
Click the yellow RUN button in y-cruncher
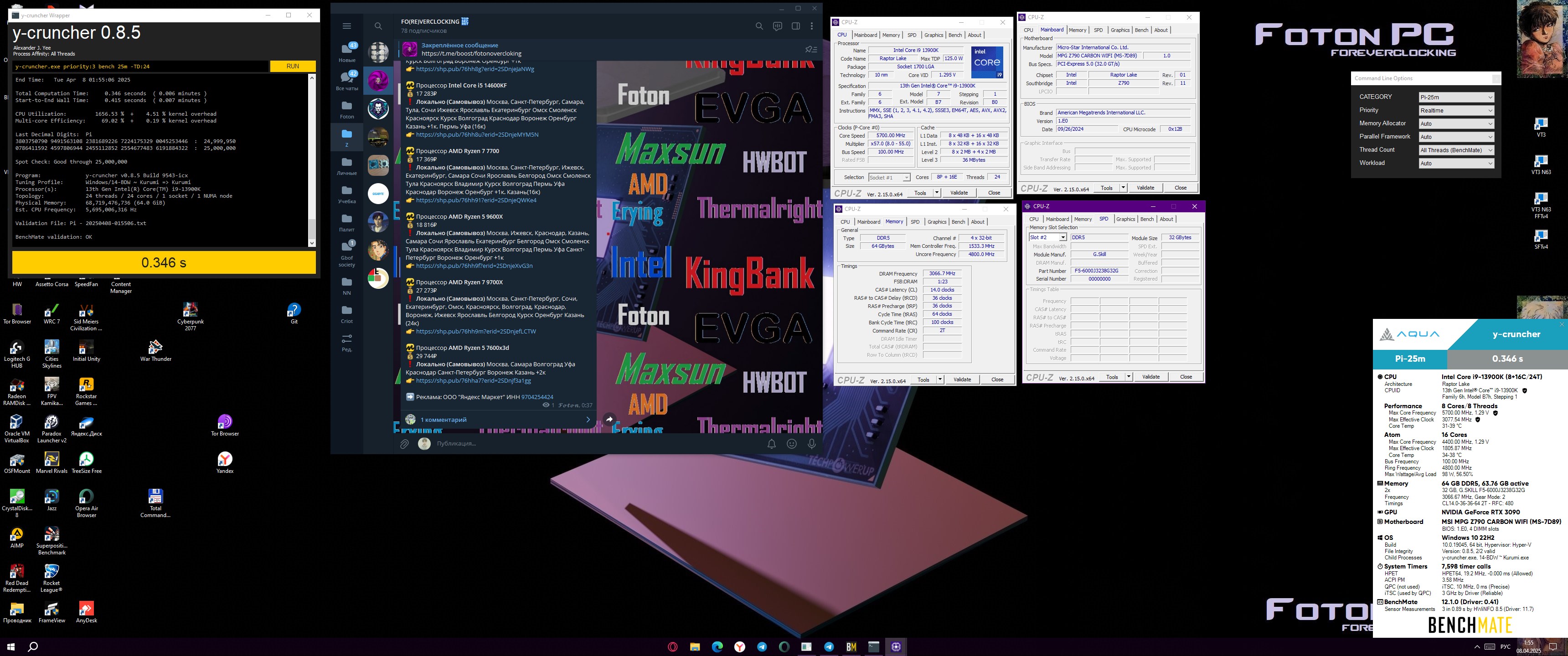coord(293,67)
